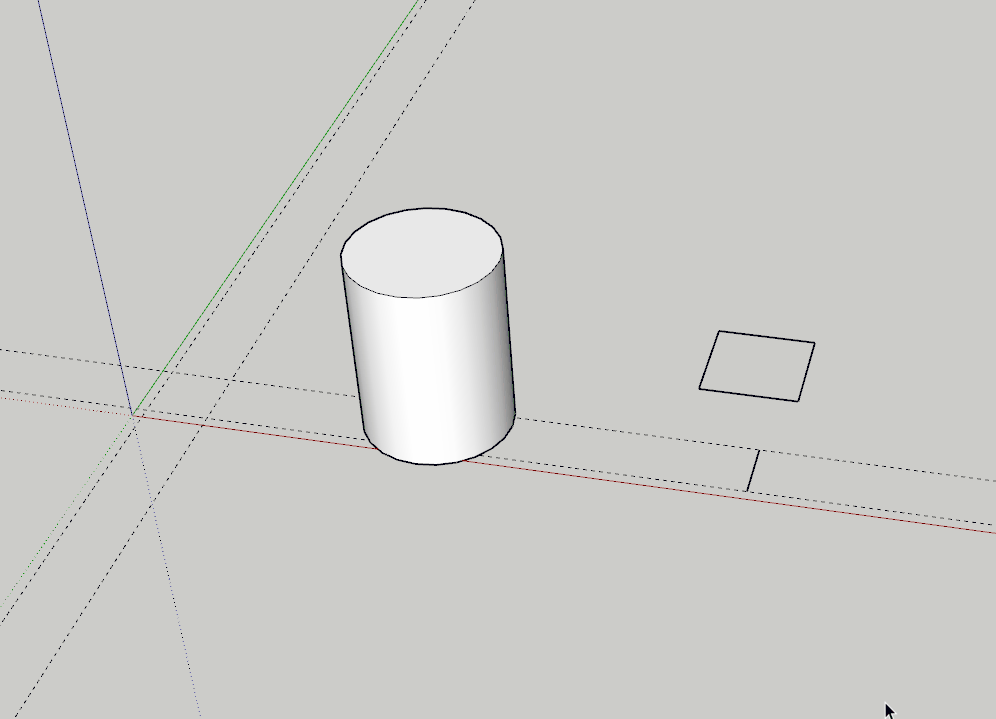This screenshot has width=996, height=719.
Task: Select the dotted red axis left of origin
Action: [x=60, y=403]
